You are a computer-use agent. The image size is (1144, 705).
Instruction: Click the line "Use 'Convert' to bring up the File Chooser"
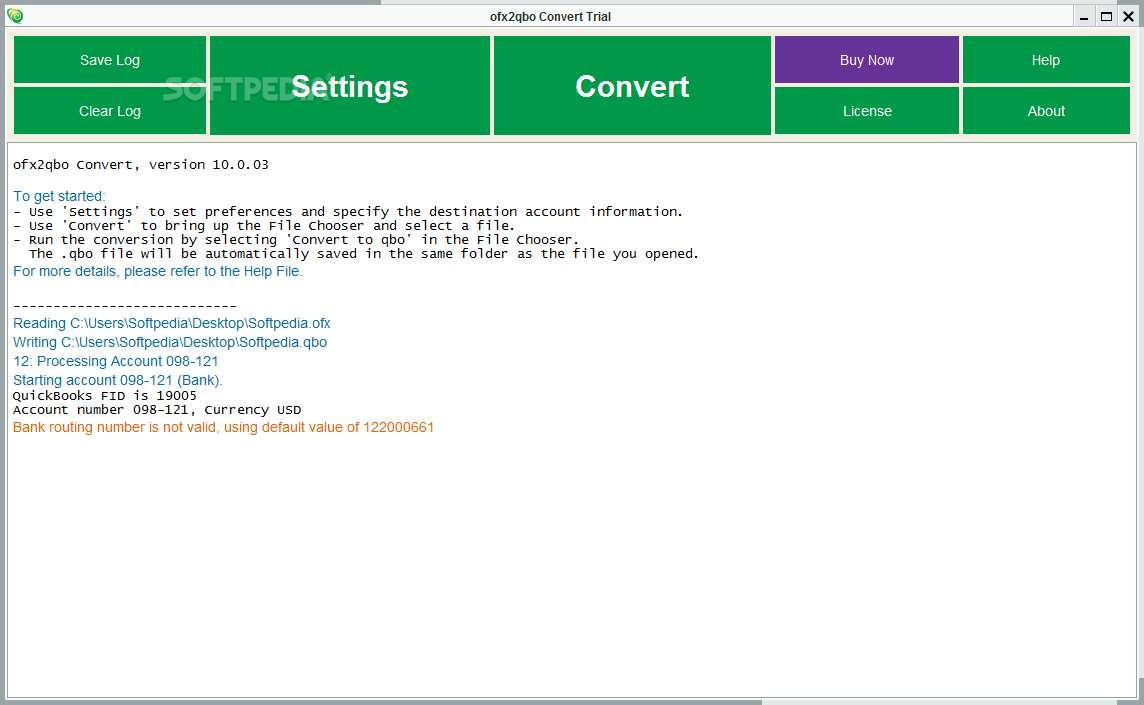[x=264, y=226]
